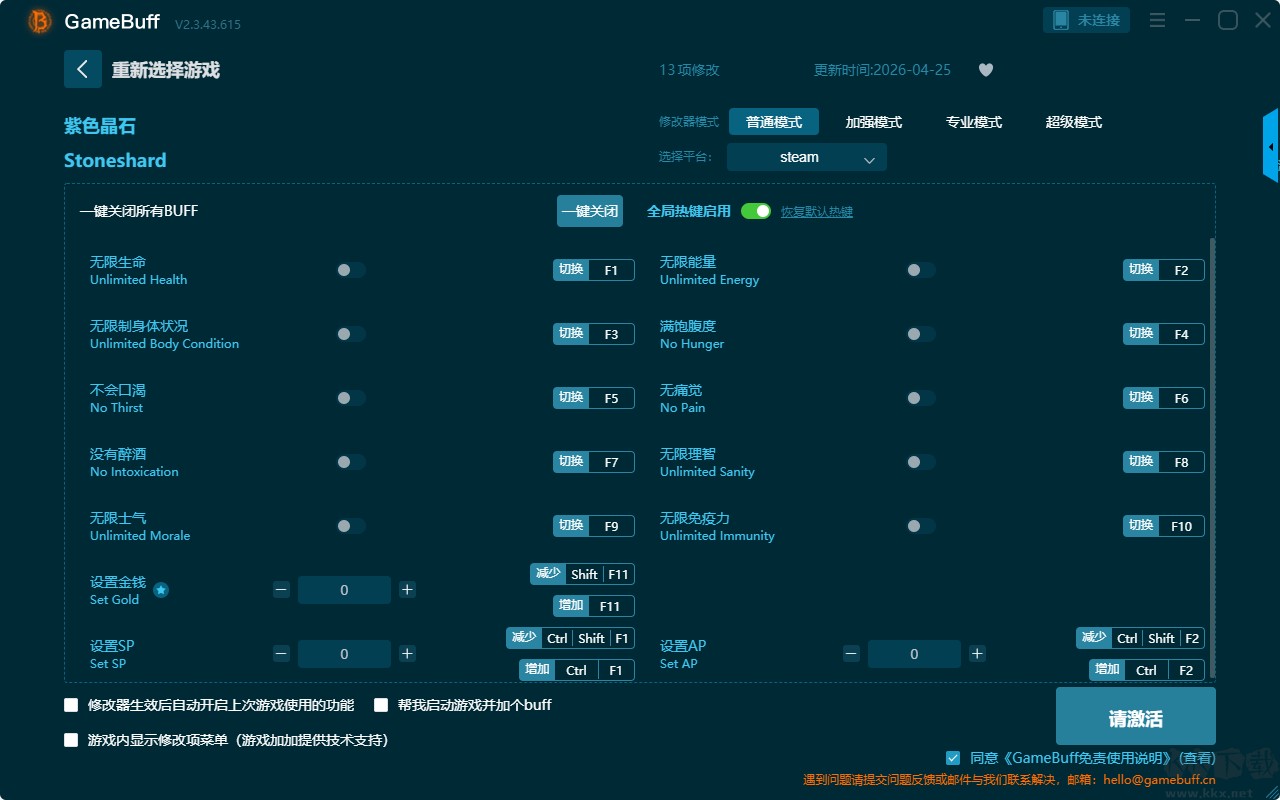Decrease Set SP with minus icon
Screen dimensions: 1280x800
click(x=281, y=654)
